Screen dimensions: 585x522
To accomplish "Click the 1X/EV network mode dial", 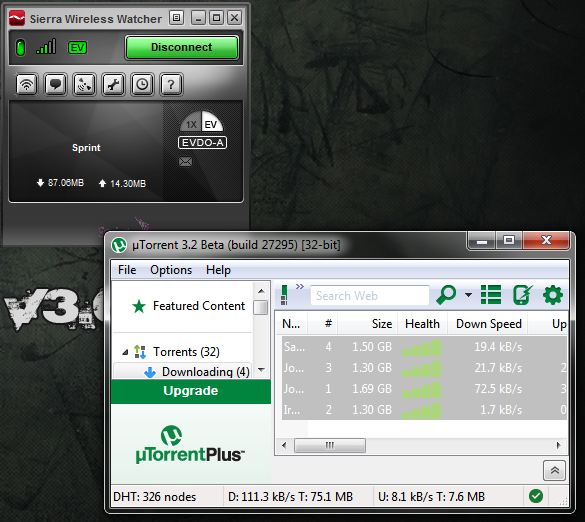I will pyautogui.click(x=201, y=121).
